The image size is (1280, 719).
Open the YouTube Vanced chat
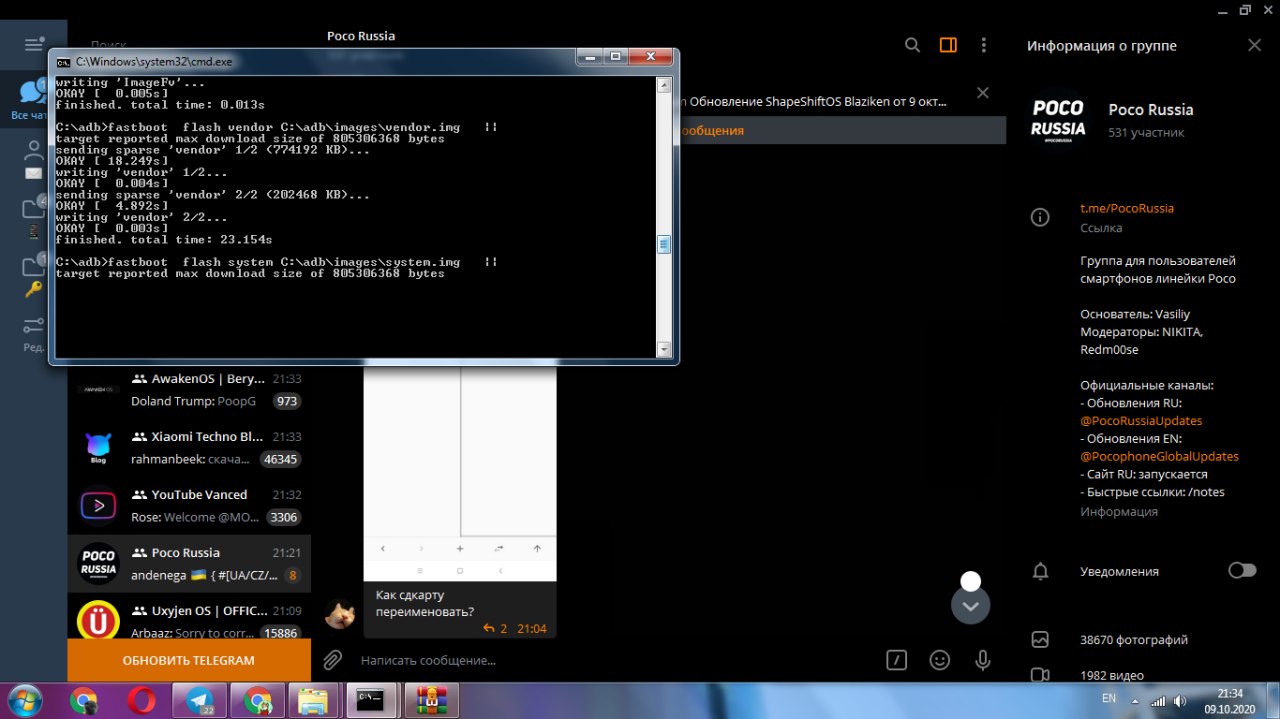[189, 506]
